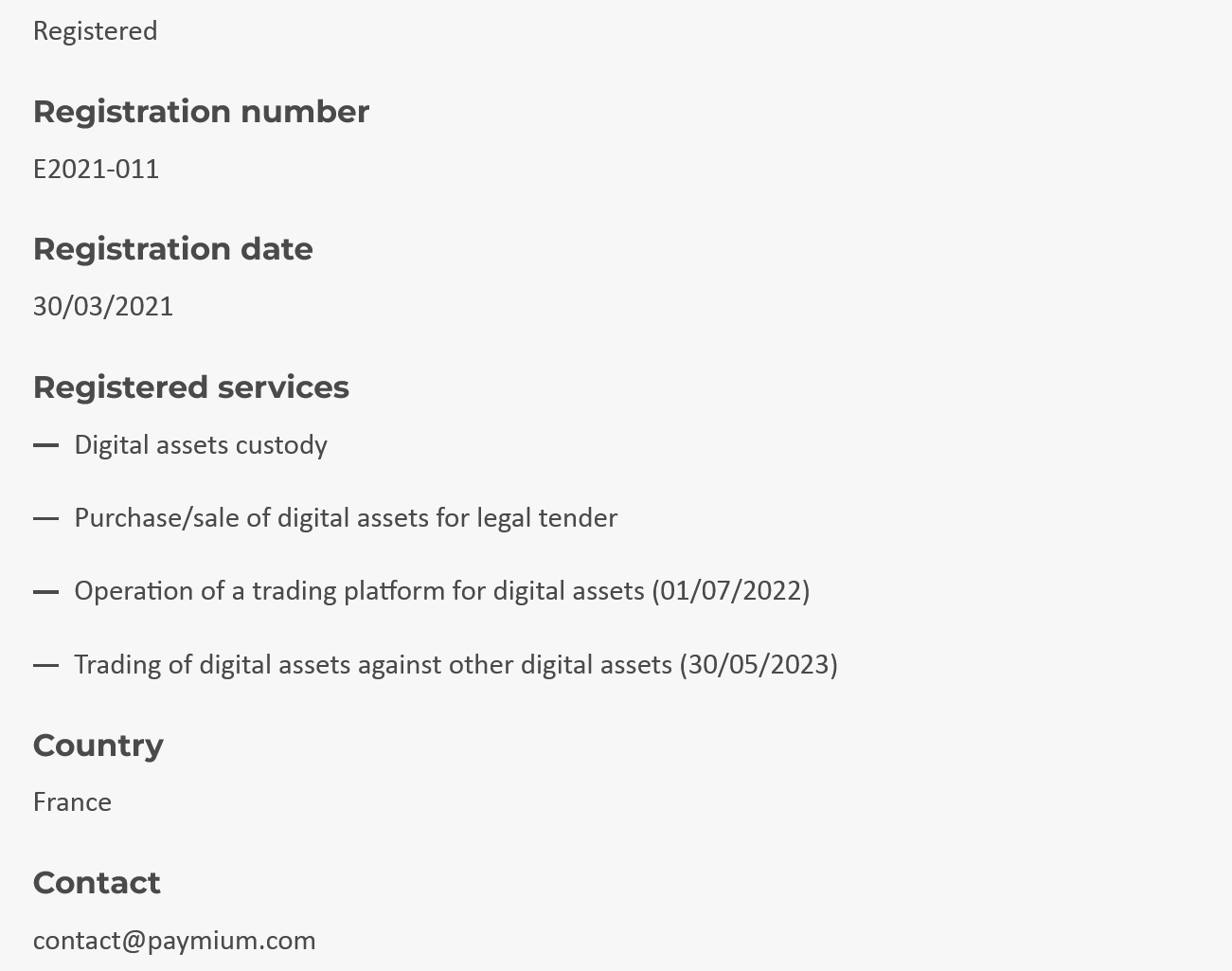This screenshot has height=971, width=1232.
Task: Click the Registered services heading
Action: tap(191, 387)
